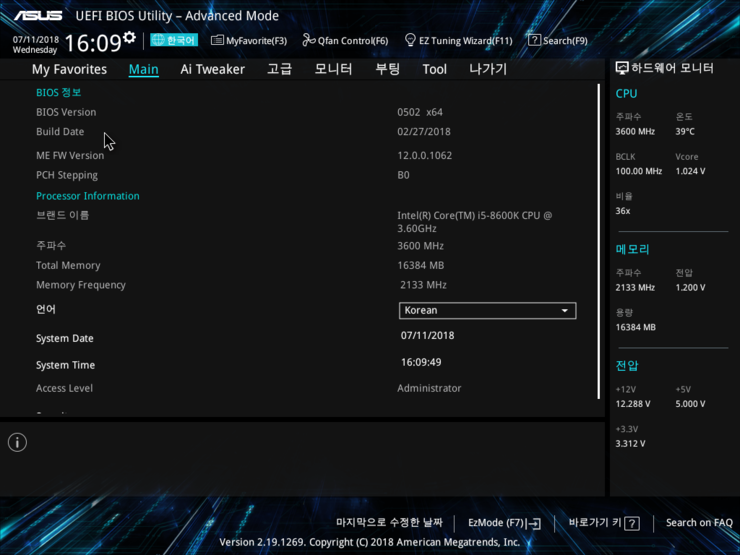The width and height of the screenshot is (740, 555).
Task: Open the Korean language dropdown
Action: pyautogui.click(x=488, y=311)
